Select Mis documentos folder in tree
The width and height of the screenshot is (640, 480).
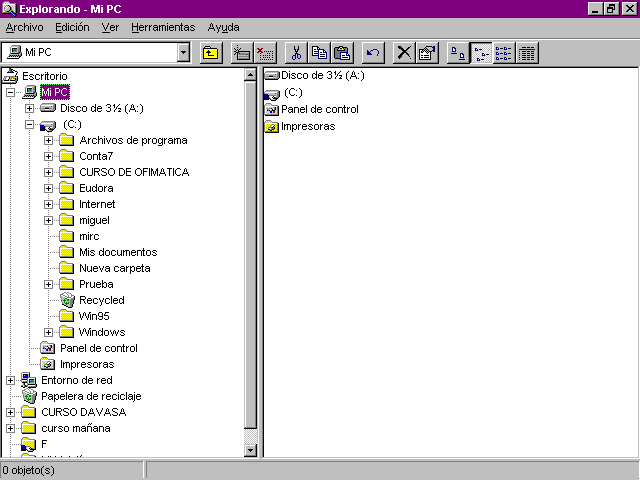67,252
